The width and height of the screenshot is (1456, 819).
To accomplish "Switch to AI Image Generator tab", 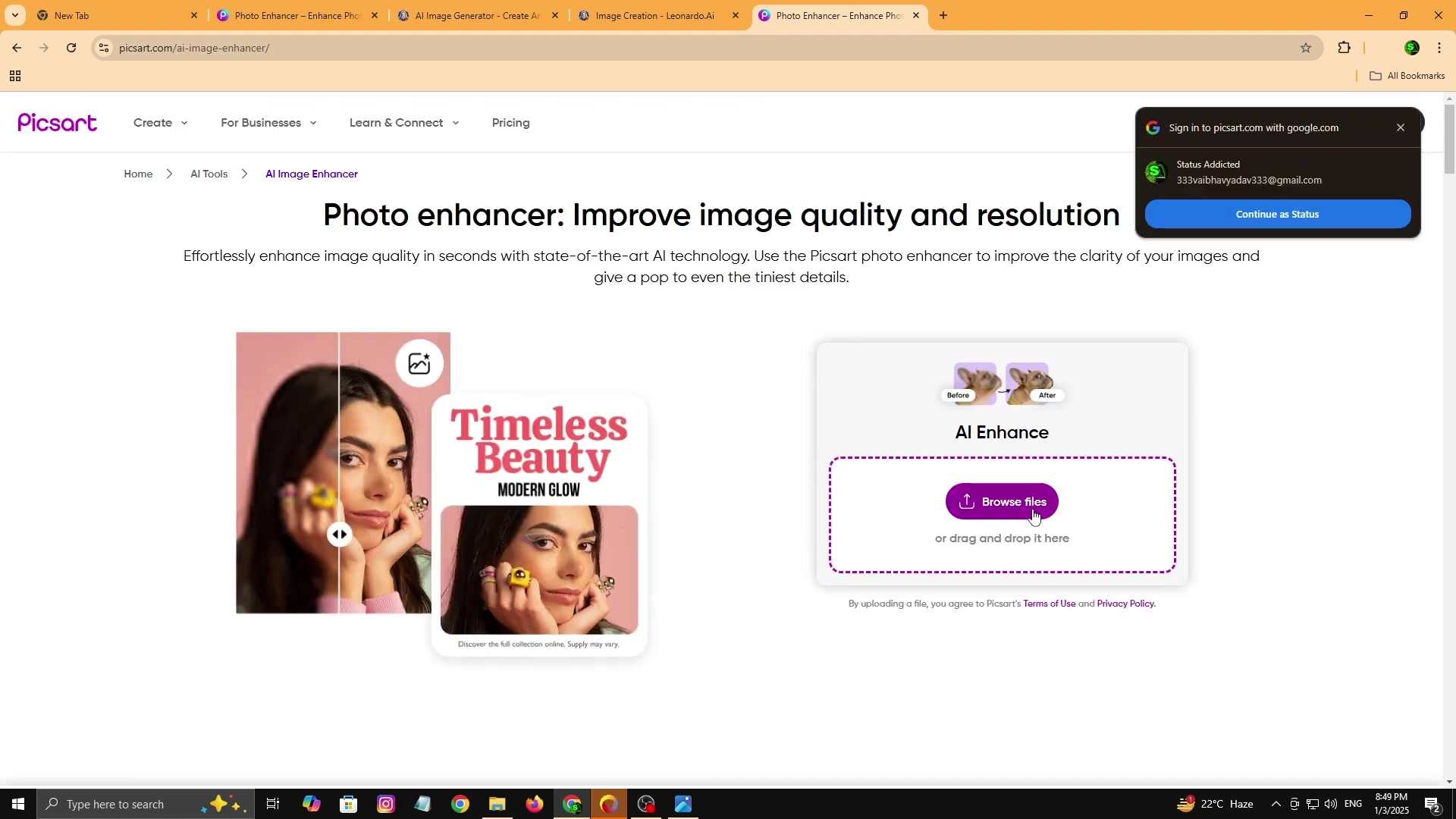I will pos(477,15).
